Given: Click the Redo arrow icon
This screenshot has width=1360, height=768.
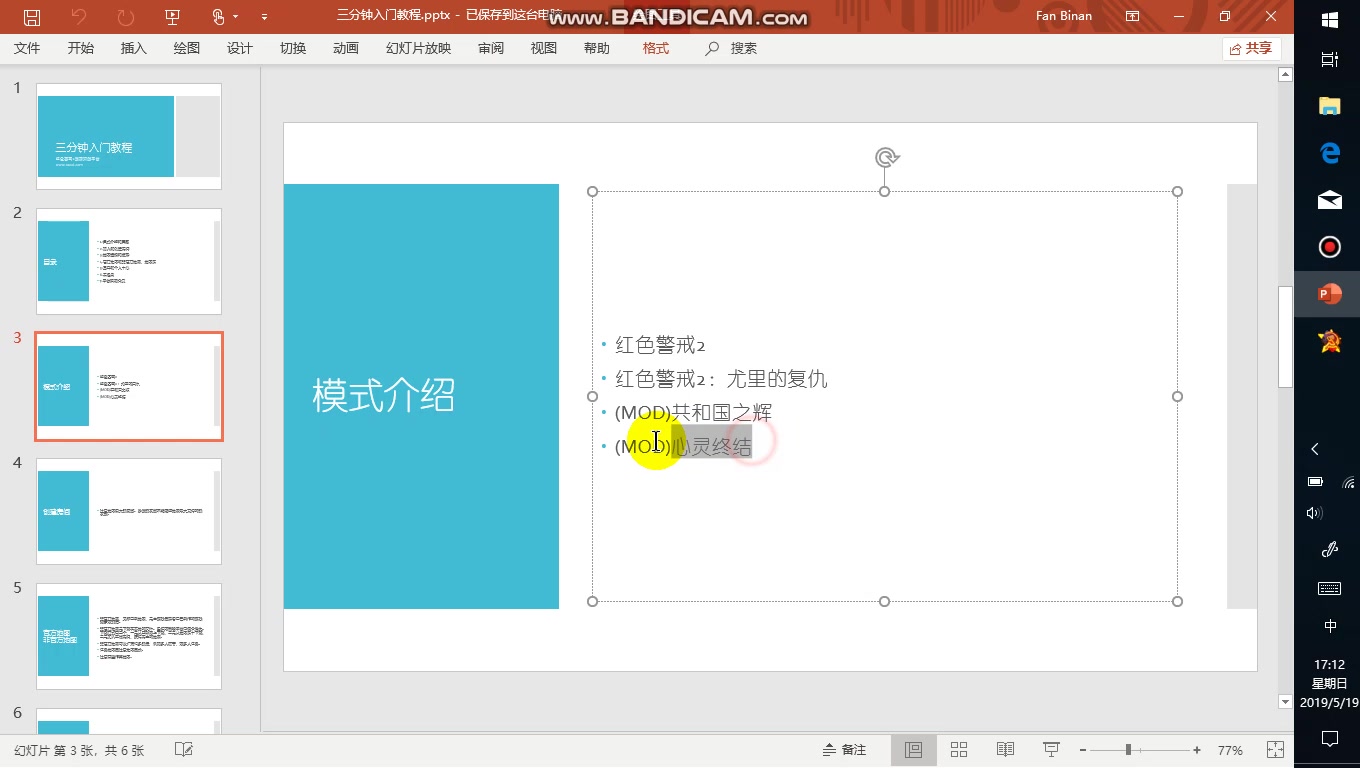Looking at the screenshot, I should pyautogui.click(x=125, y=17).
